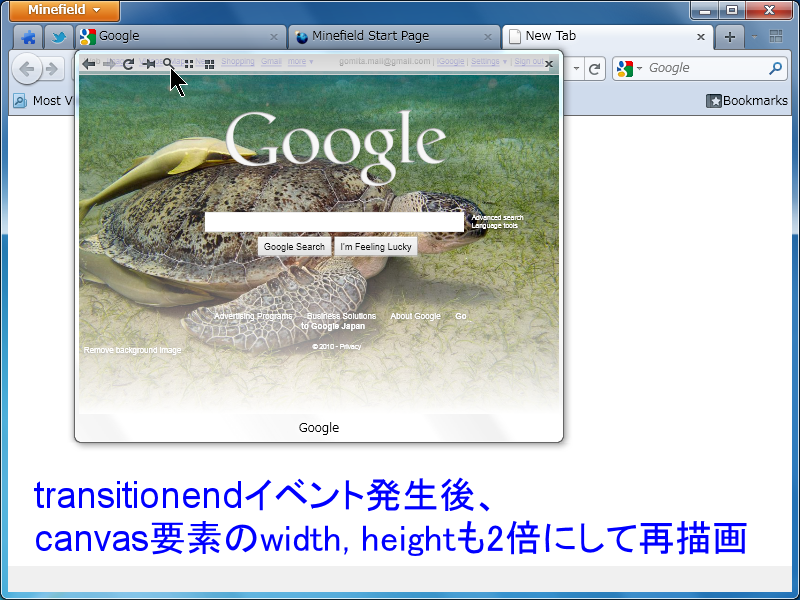Click the back arrow in preview popup

tap(89, 64)
